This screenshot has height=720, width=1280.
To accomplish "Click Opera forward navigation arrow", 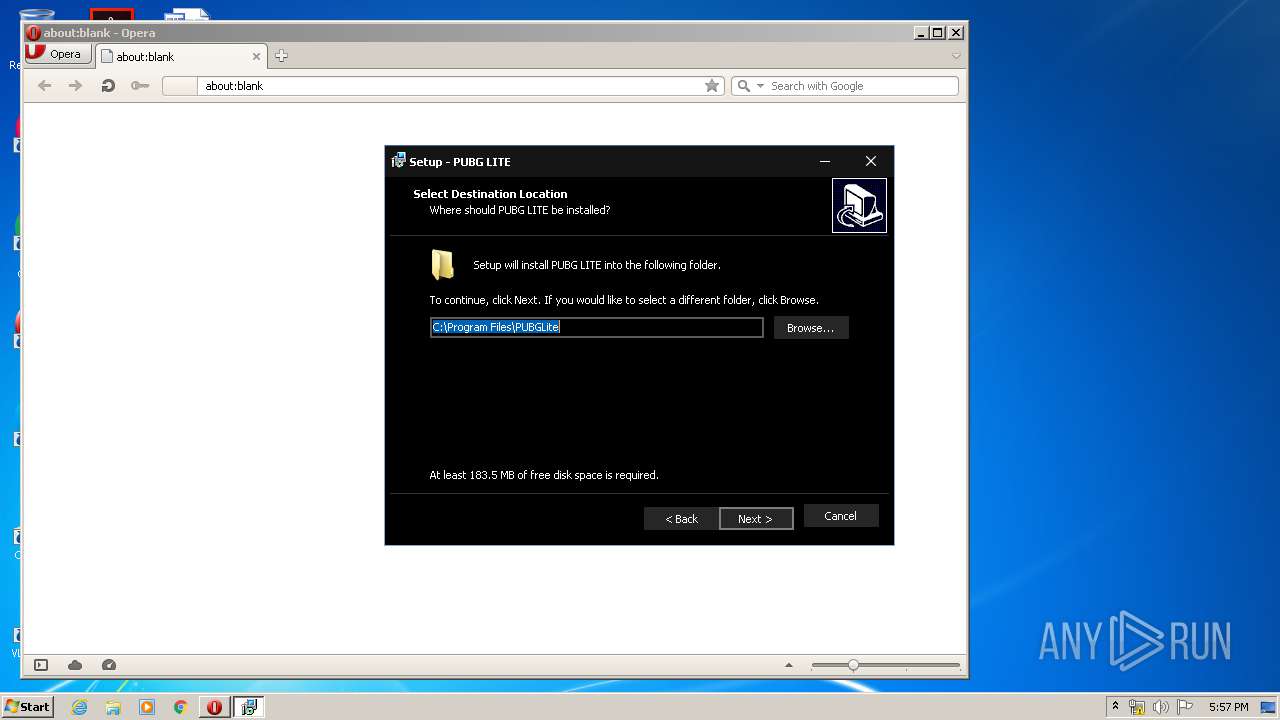I will (x=75, y=86).
